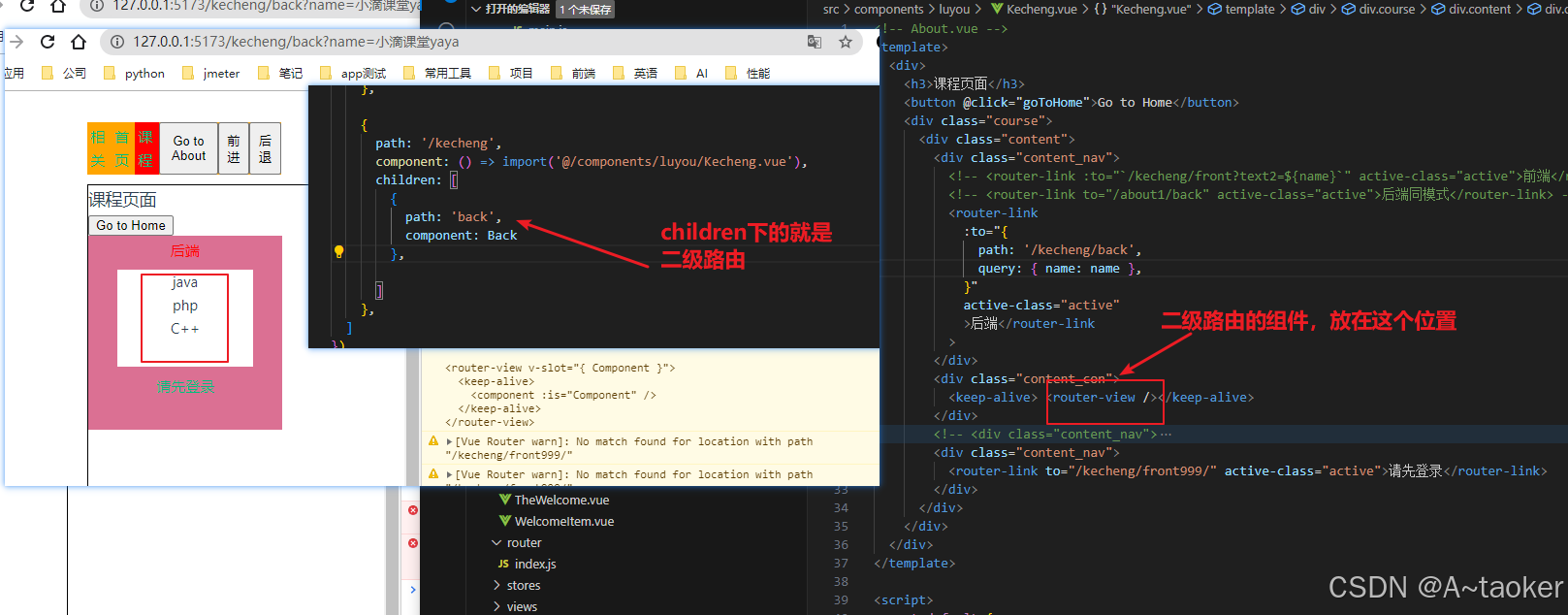Open the jmeter bookmark folder
This screenshot has width=1568, height=615.
coord(210,73)
